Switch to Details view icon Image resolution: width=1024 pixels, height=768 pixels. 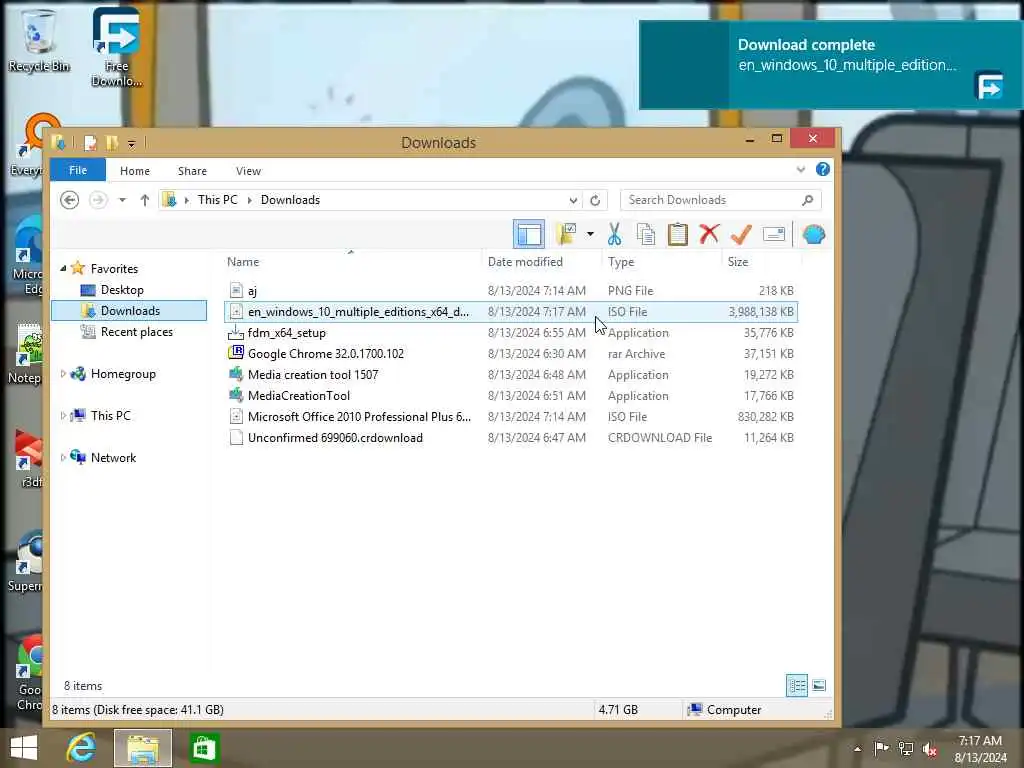[797, 686]
